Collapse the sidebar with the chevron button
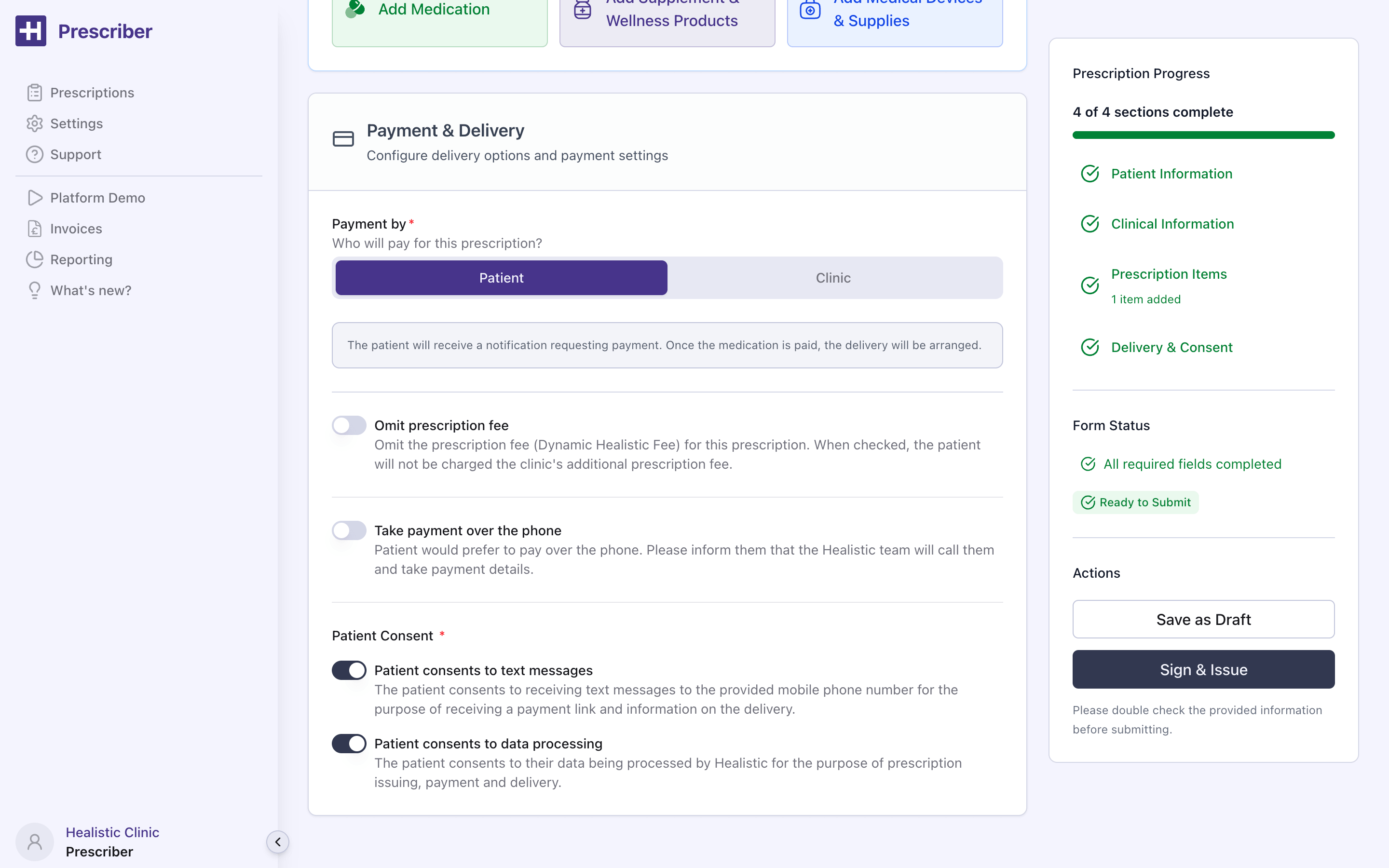 (x=278, y=841)
